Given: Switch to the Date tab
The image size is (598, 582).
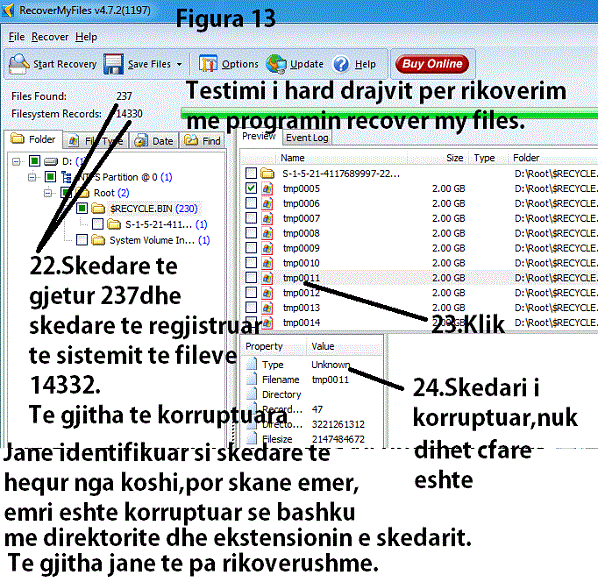Looking at the screenshot, I should [x=154, y=141].
